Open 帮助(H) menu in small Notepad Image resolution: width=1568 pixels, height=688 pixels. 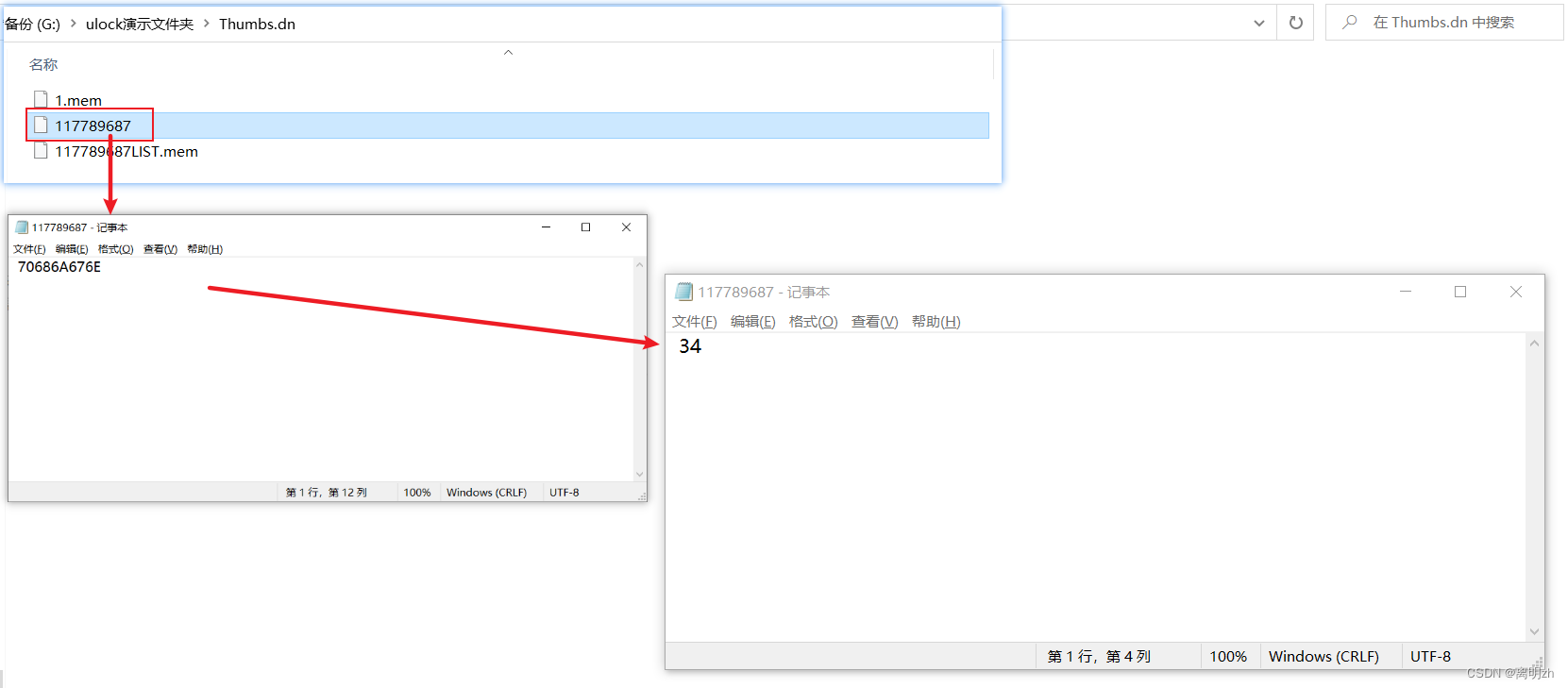[205, 249]
